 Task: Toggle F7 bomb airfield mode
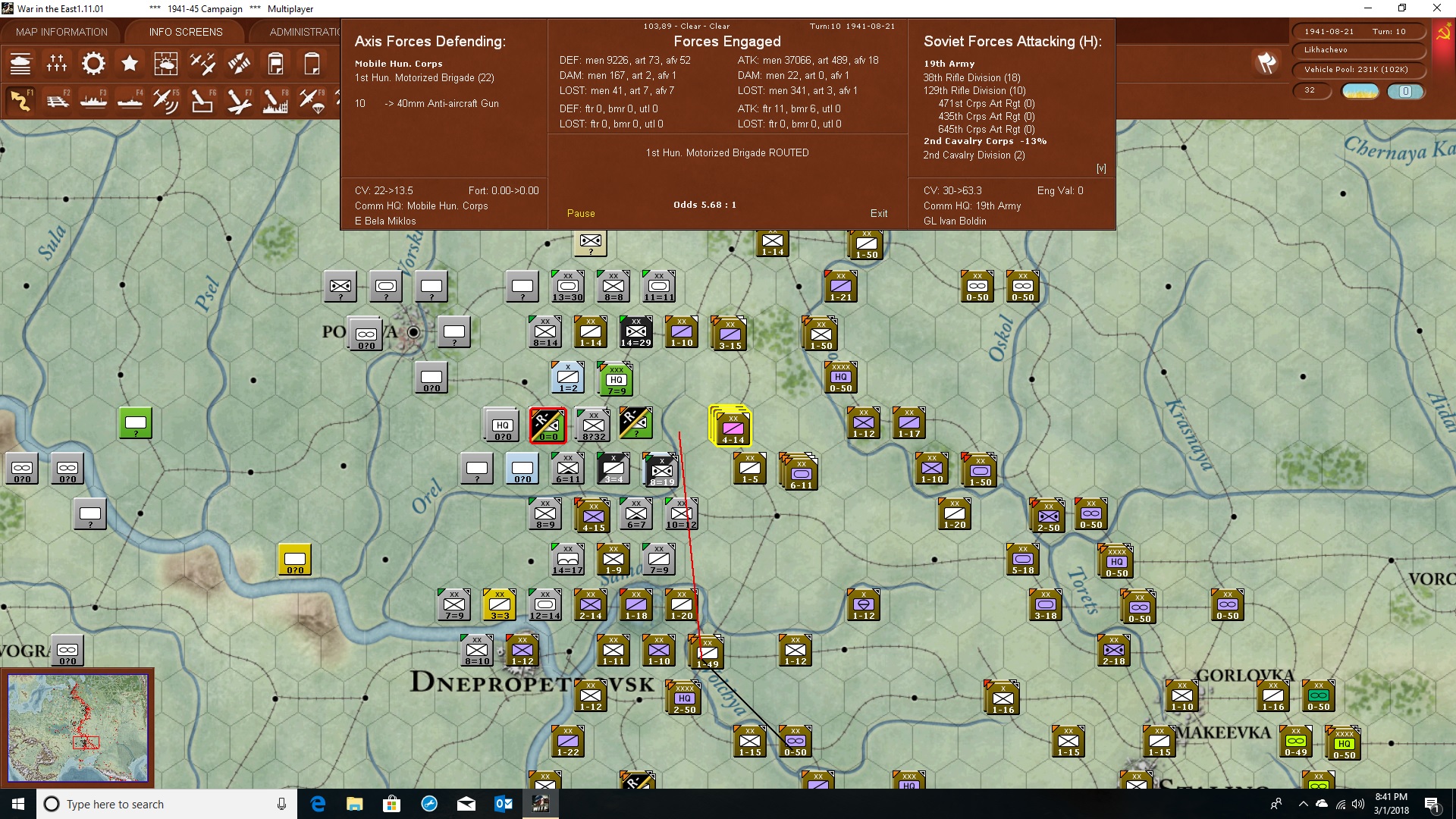239,100
